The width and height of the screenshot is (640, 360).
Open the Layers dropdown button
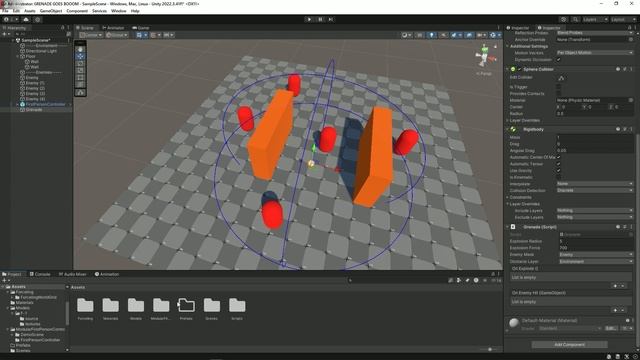(595, 19)
